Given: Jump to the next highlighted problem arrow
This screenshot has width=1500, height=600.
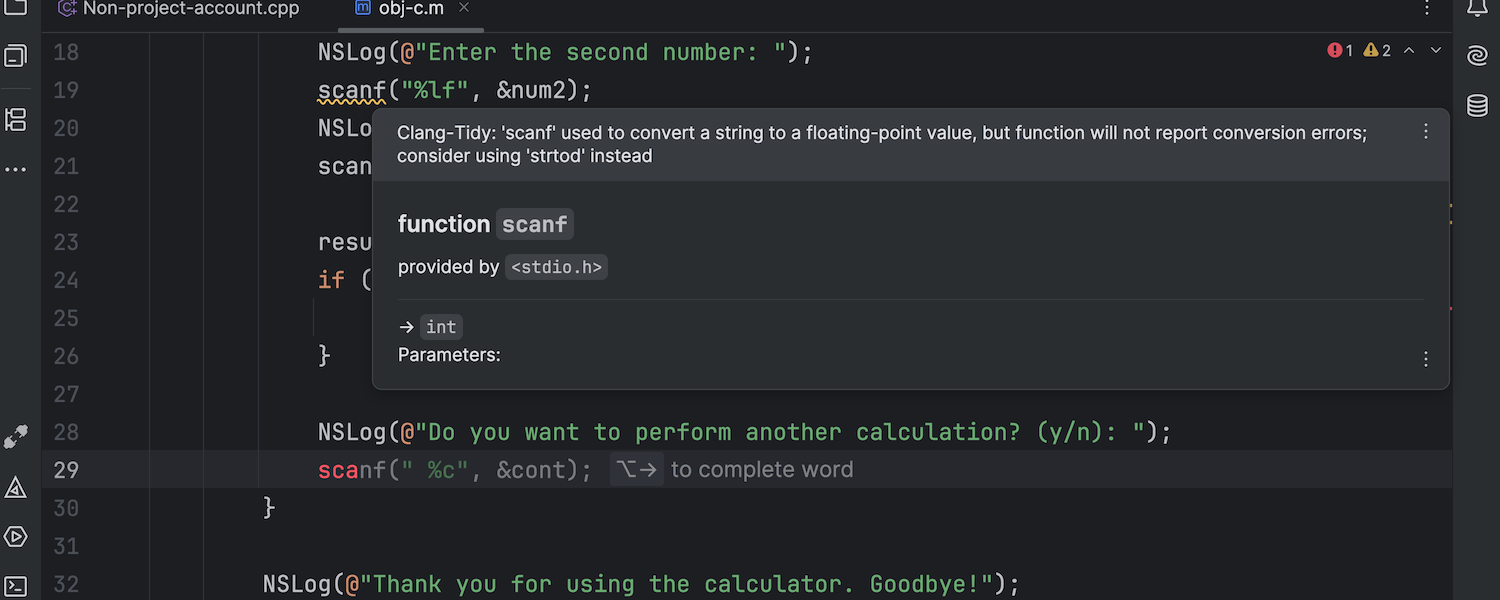Looking at the screenshot, I should [1436, 50].
